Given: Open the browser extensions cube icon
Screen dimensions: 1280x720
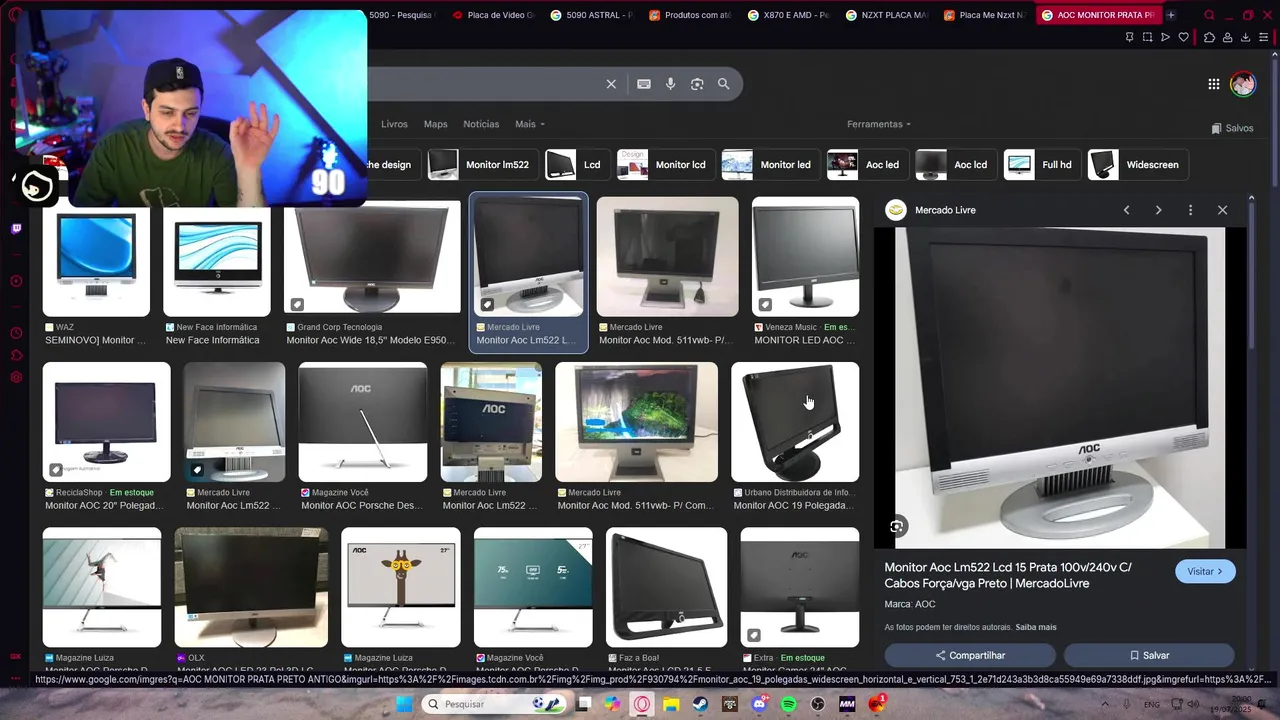Looking at the screenshot, I should pyautogui.click(x=1209, y=37).
